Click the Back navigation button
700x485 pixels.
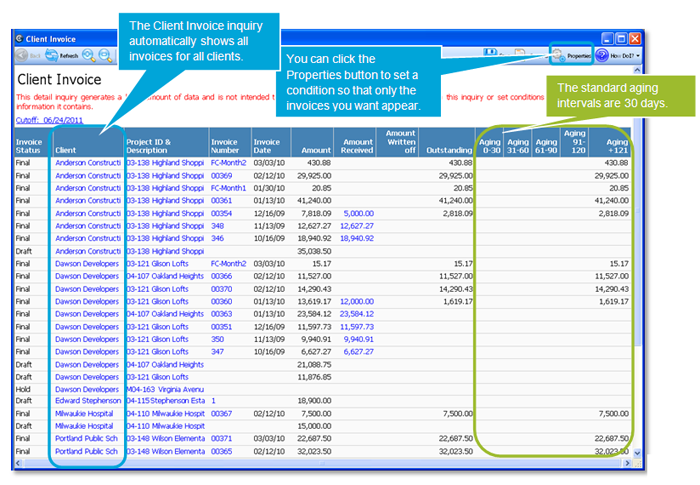pos(27,56)
